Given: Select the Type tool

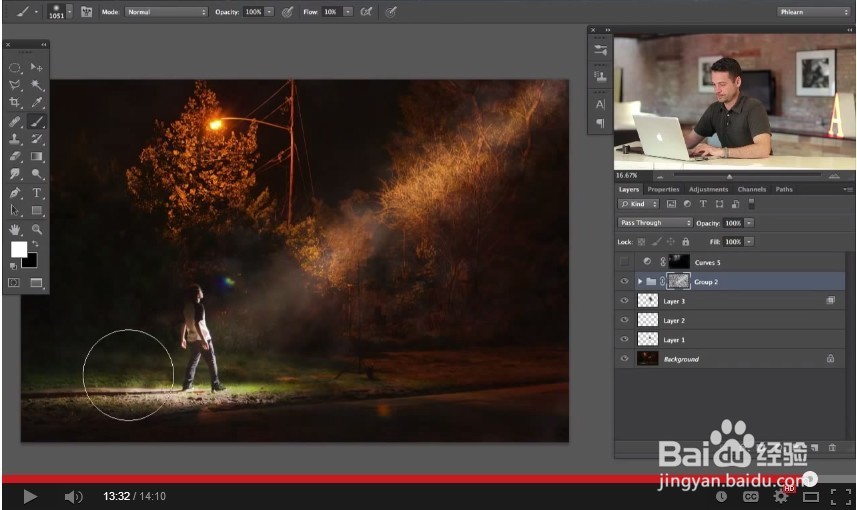Looking at the screenshot, I should coord(37,192).
